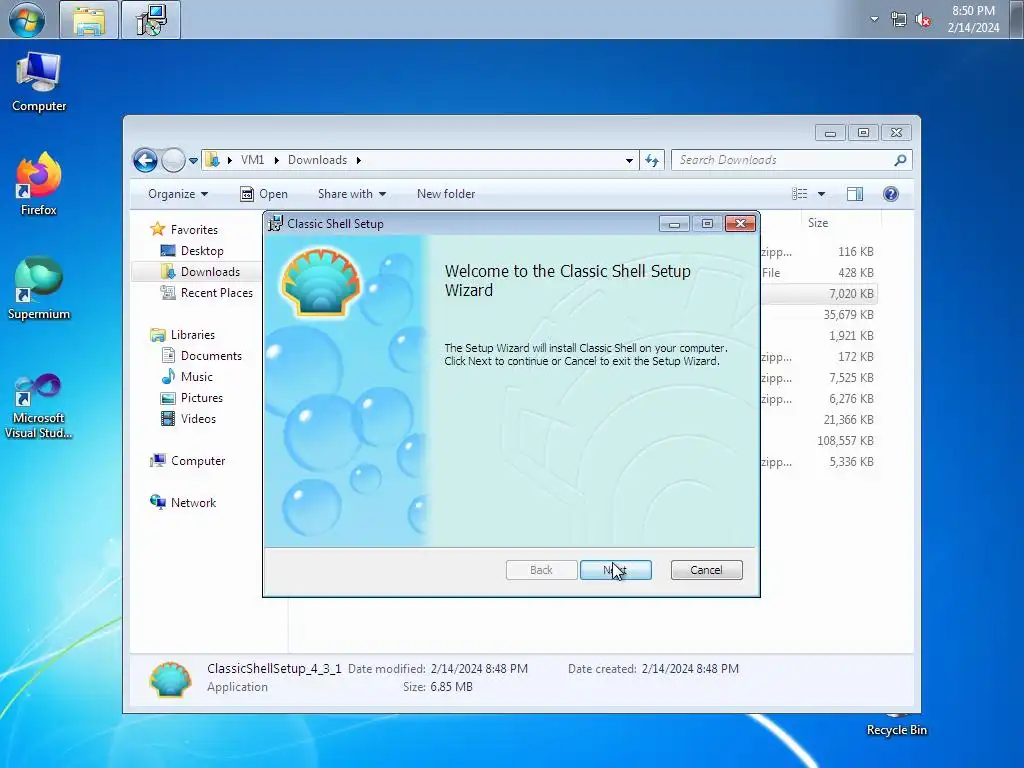Image resolution: width=1024 pixels, height=768 pixels.
Task: Click the details pane seashell thumbnail
Action: point(170,679)
